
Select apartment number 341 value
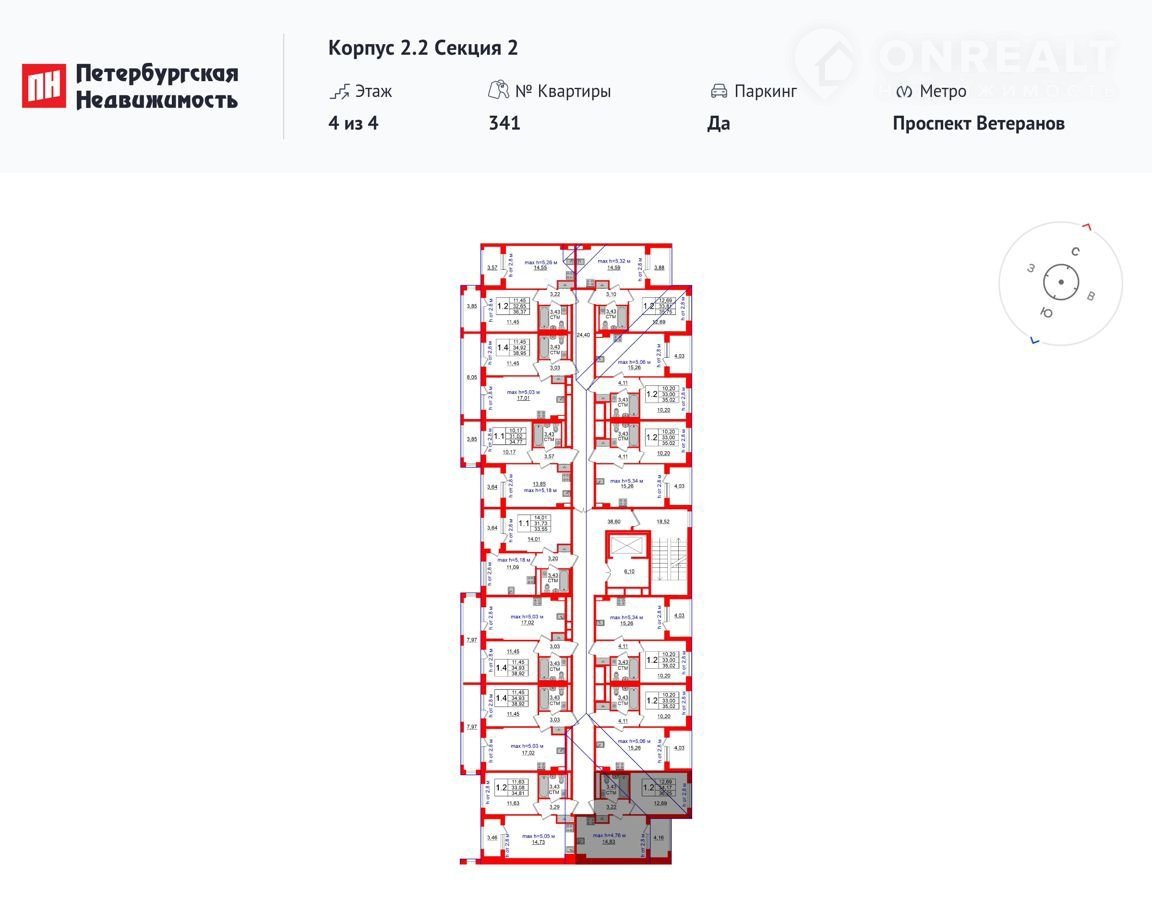(x=504, y=123)
